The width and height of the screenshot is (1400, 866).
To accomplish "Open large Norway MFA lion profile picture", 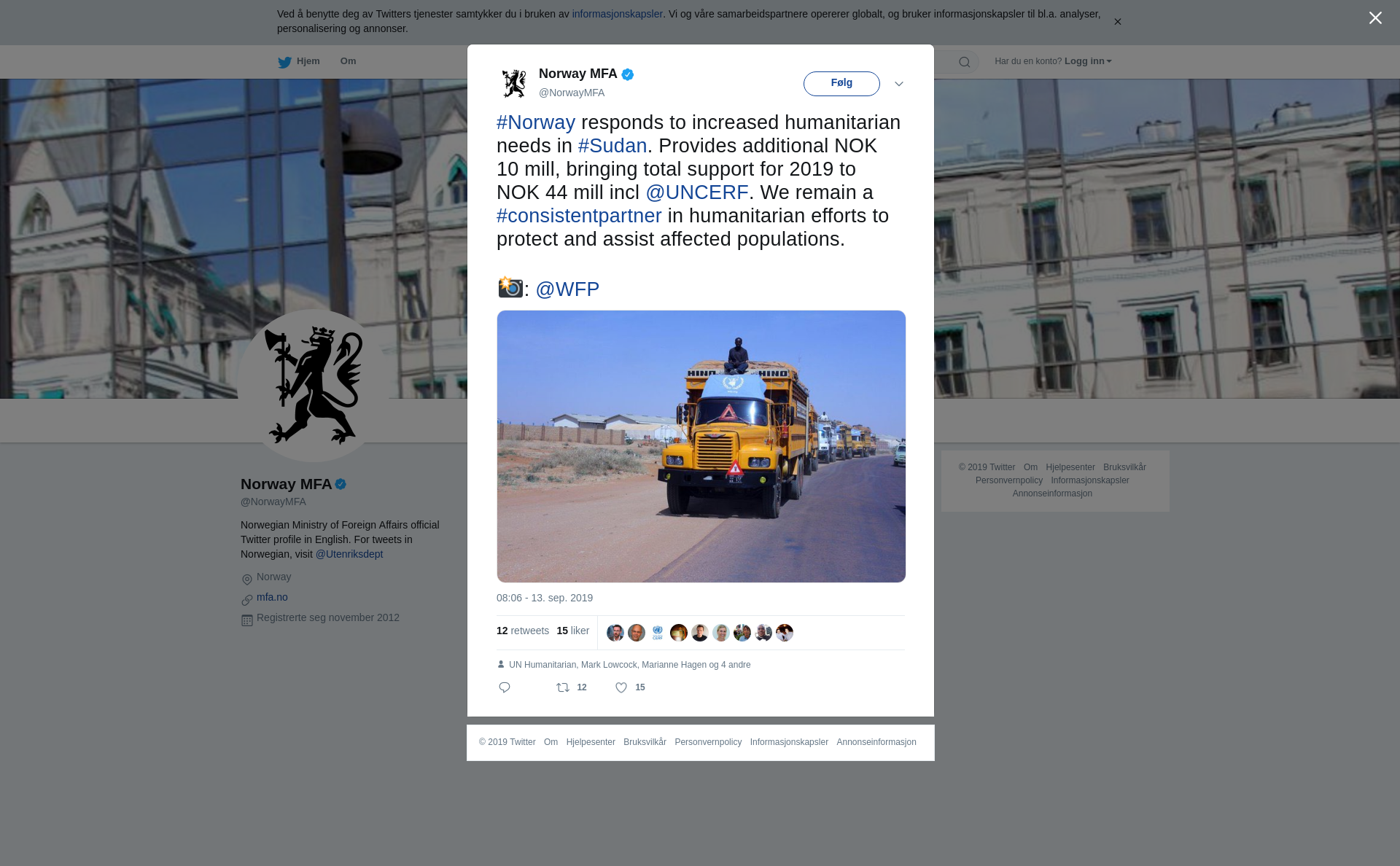I will 314,386.
